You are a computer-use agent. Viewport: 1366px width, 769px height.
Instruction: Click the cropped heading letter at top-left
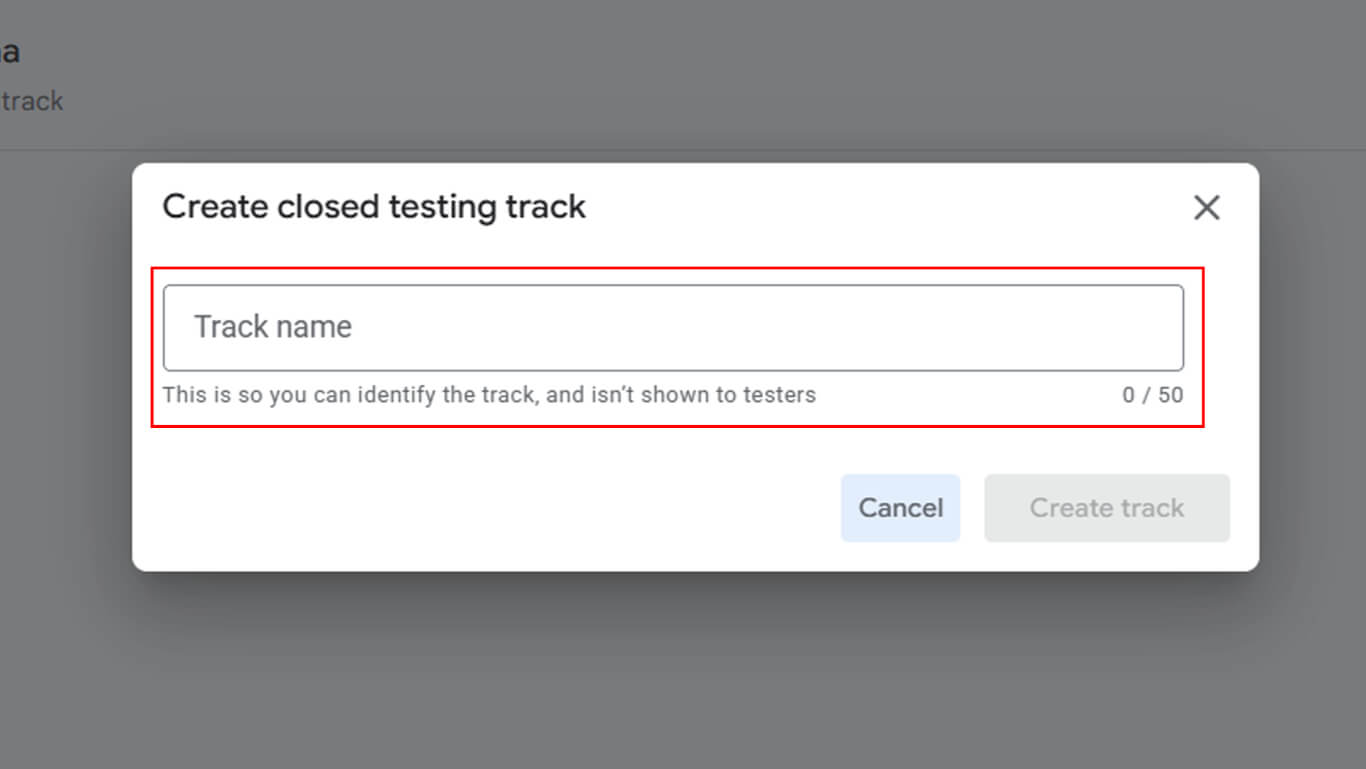point(9,52)
